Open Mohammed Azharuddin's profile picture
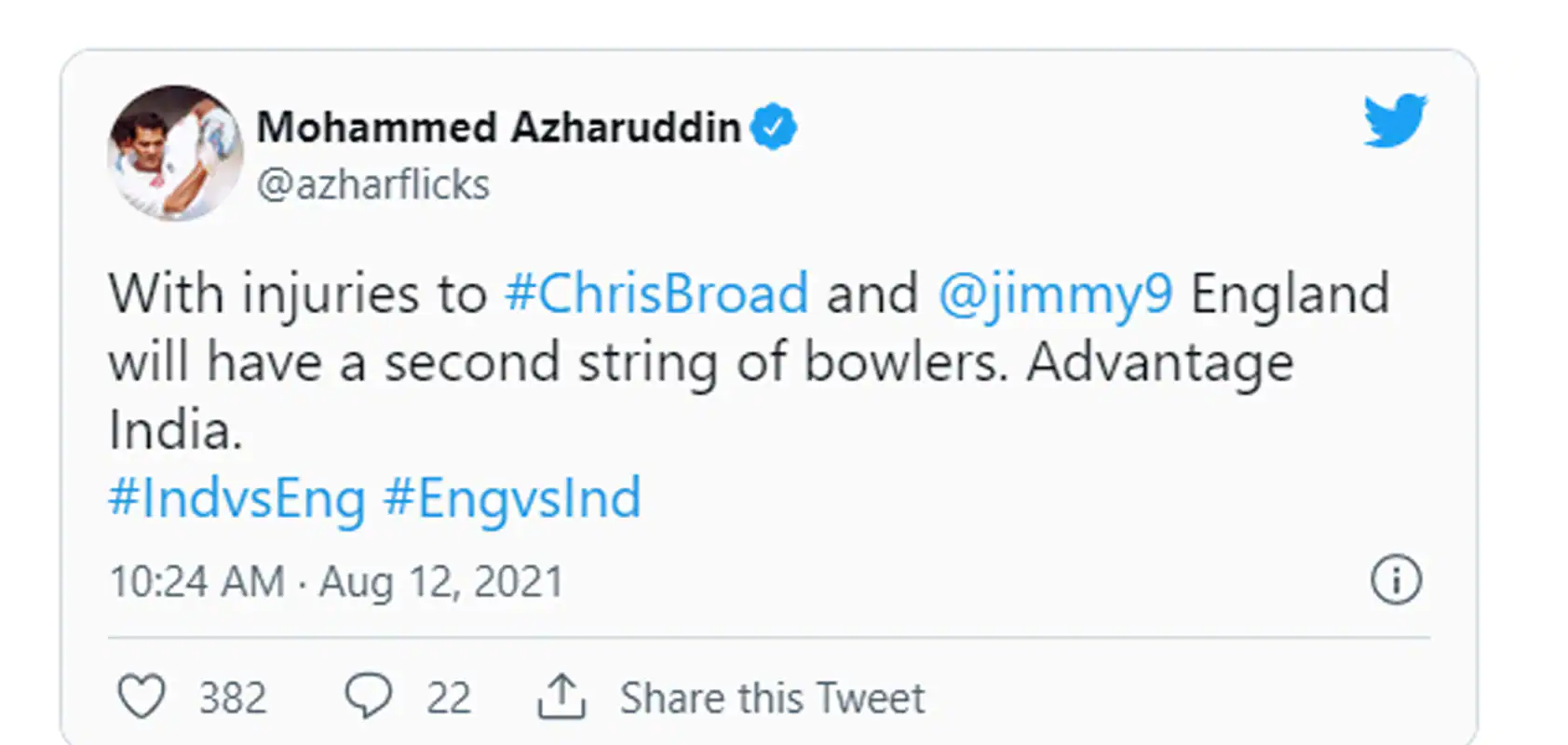 coord(175,153)
